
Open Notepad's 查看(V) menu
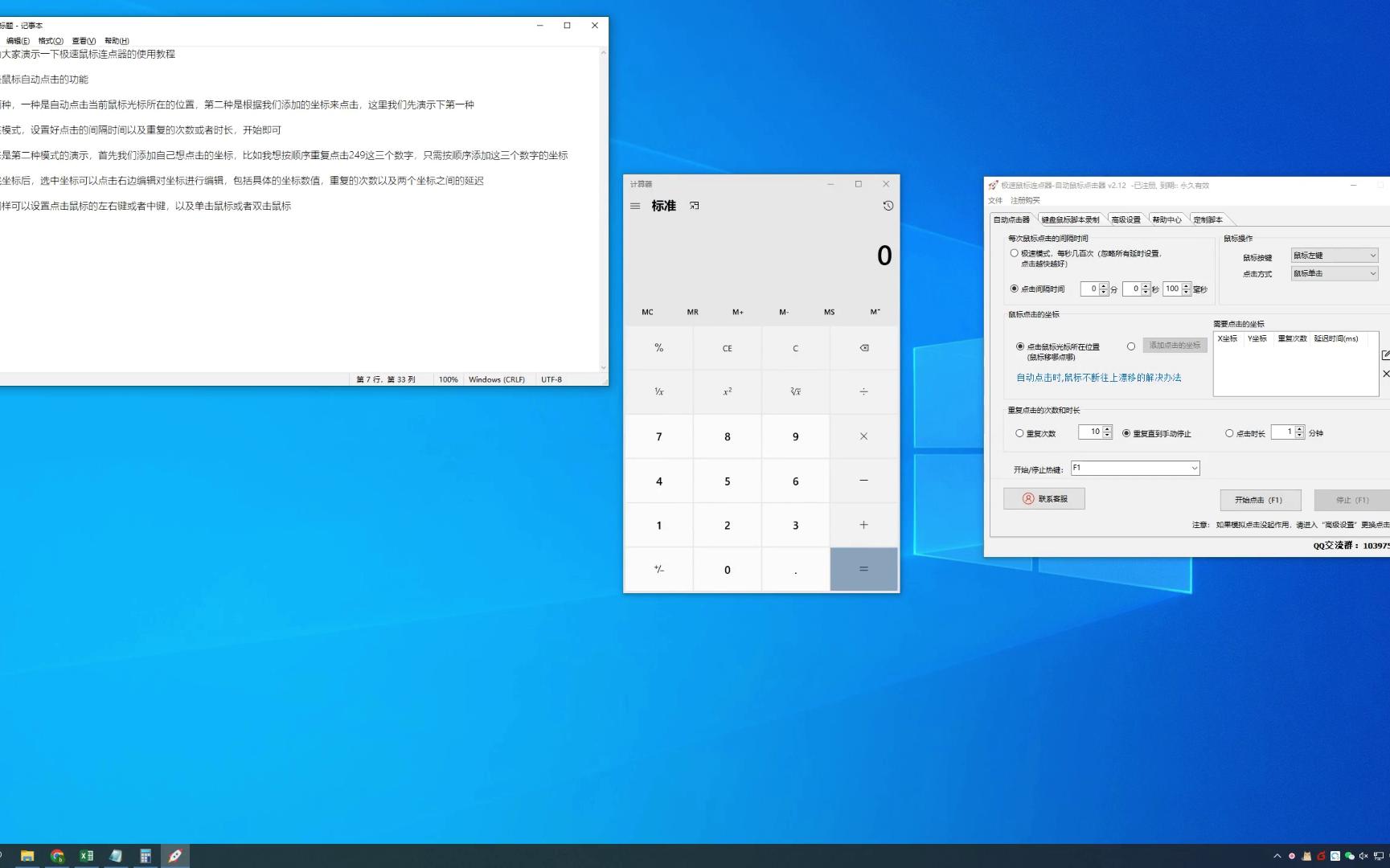point(84,41)
